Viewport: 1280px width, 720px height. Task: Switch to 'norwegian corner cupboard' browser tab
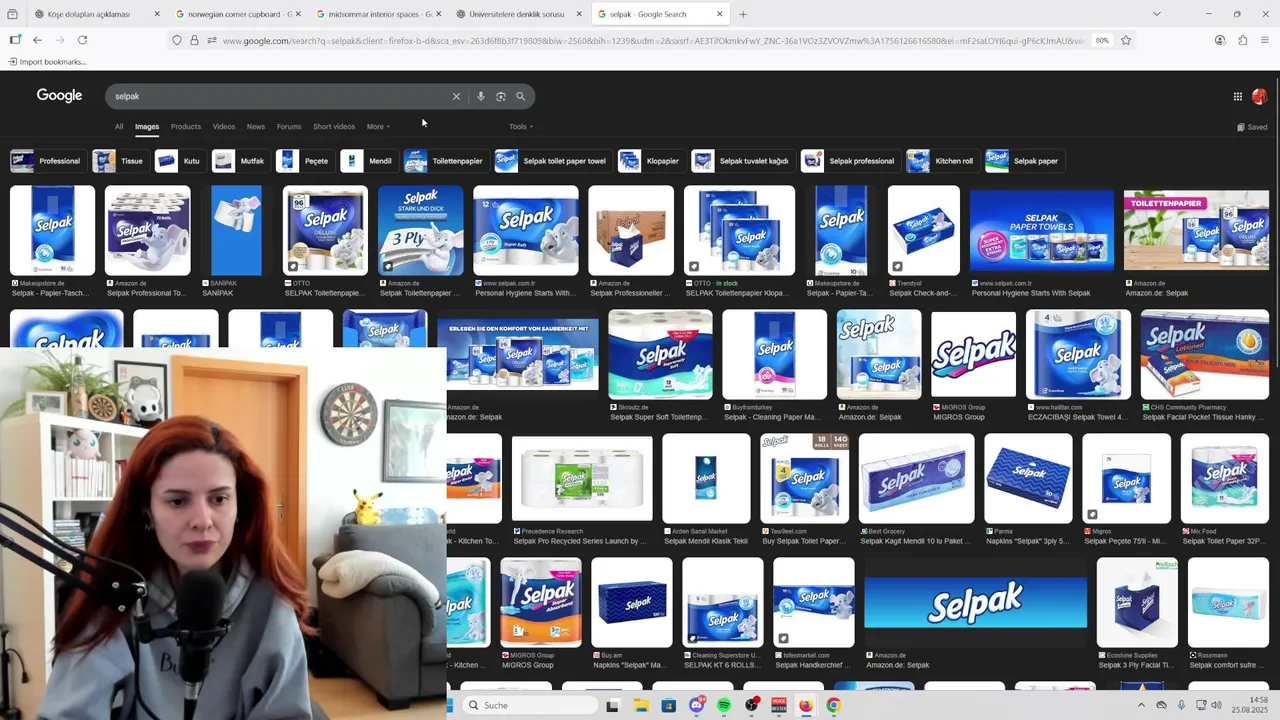(236, 14)
